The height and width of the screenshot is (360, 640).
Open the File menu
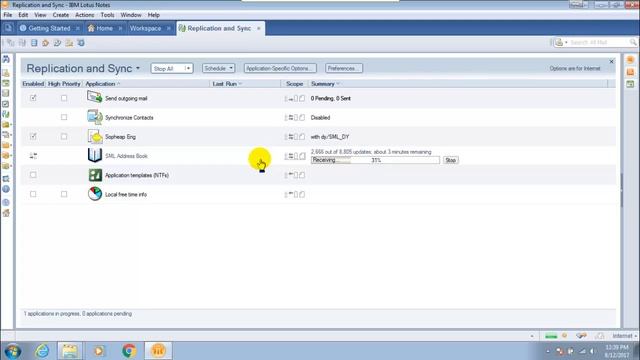point(8,15)
